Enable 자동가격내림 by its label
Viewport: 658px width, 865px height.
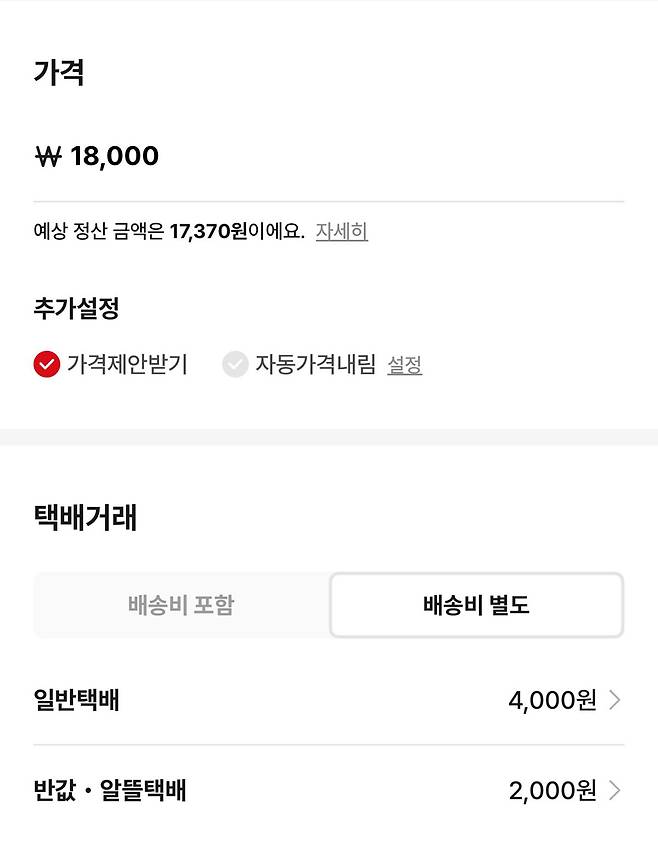point(315,365)
